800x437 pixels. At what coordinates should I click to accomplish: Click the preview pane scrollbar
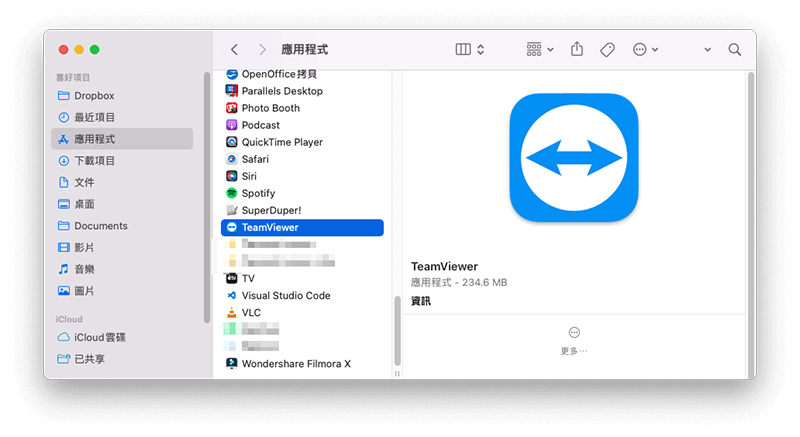[x=751, y=224]
